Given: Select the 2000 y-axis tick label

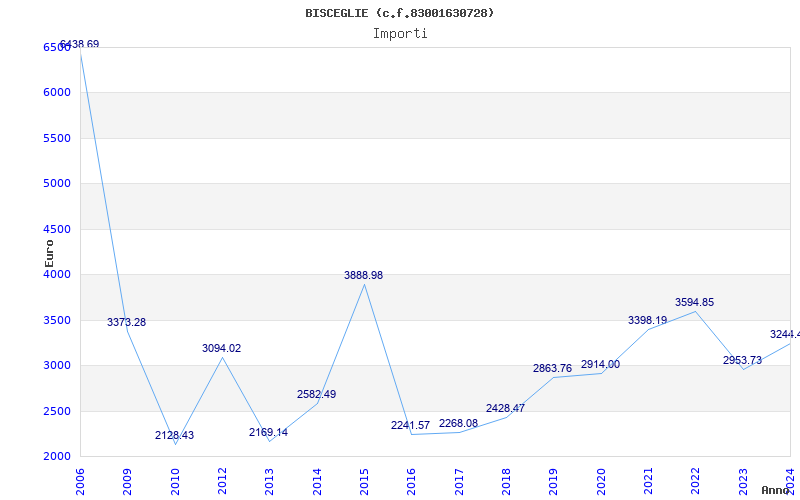Looking at the screenshot, I should 57,457.
